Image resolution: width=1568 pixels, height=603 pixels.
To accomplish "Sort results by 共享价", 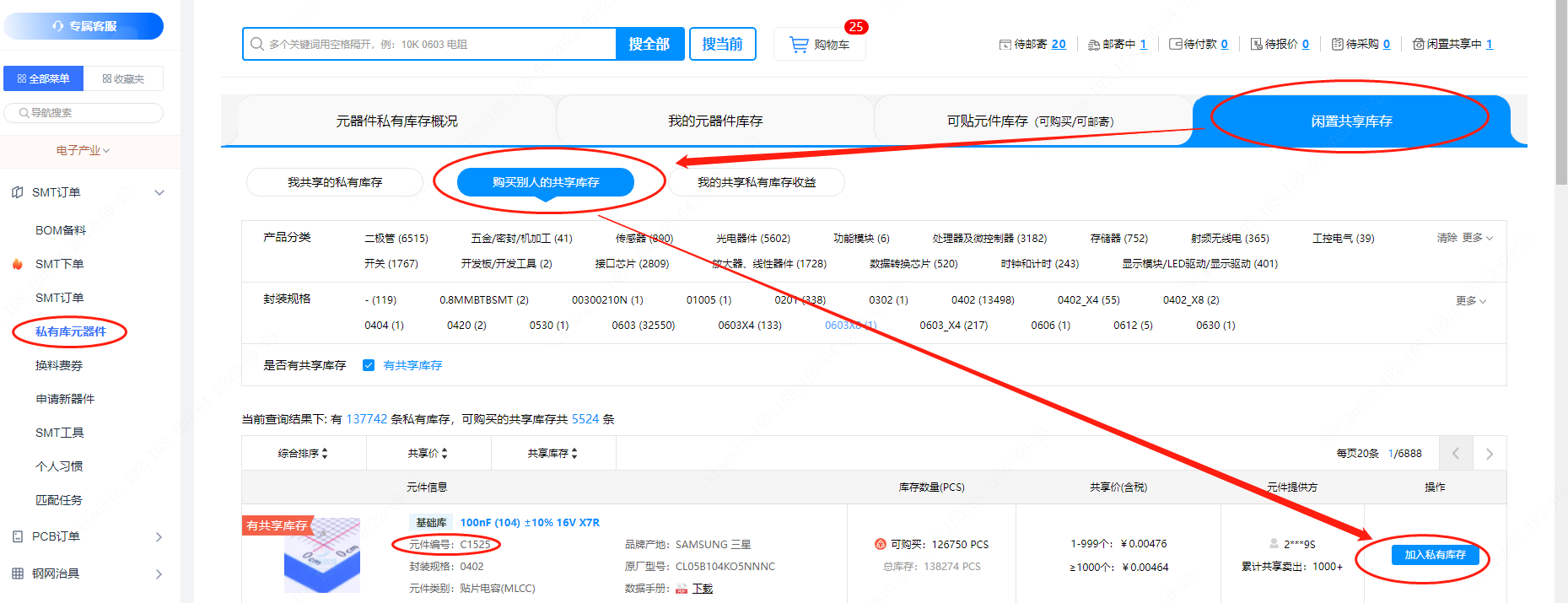I will pos(428,454).
